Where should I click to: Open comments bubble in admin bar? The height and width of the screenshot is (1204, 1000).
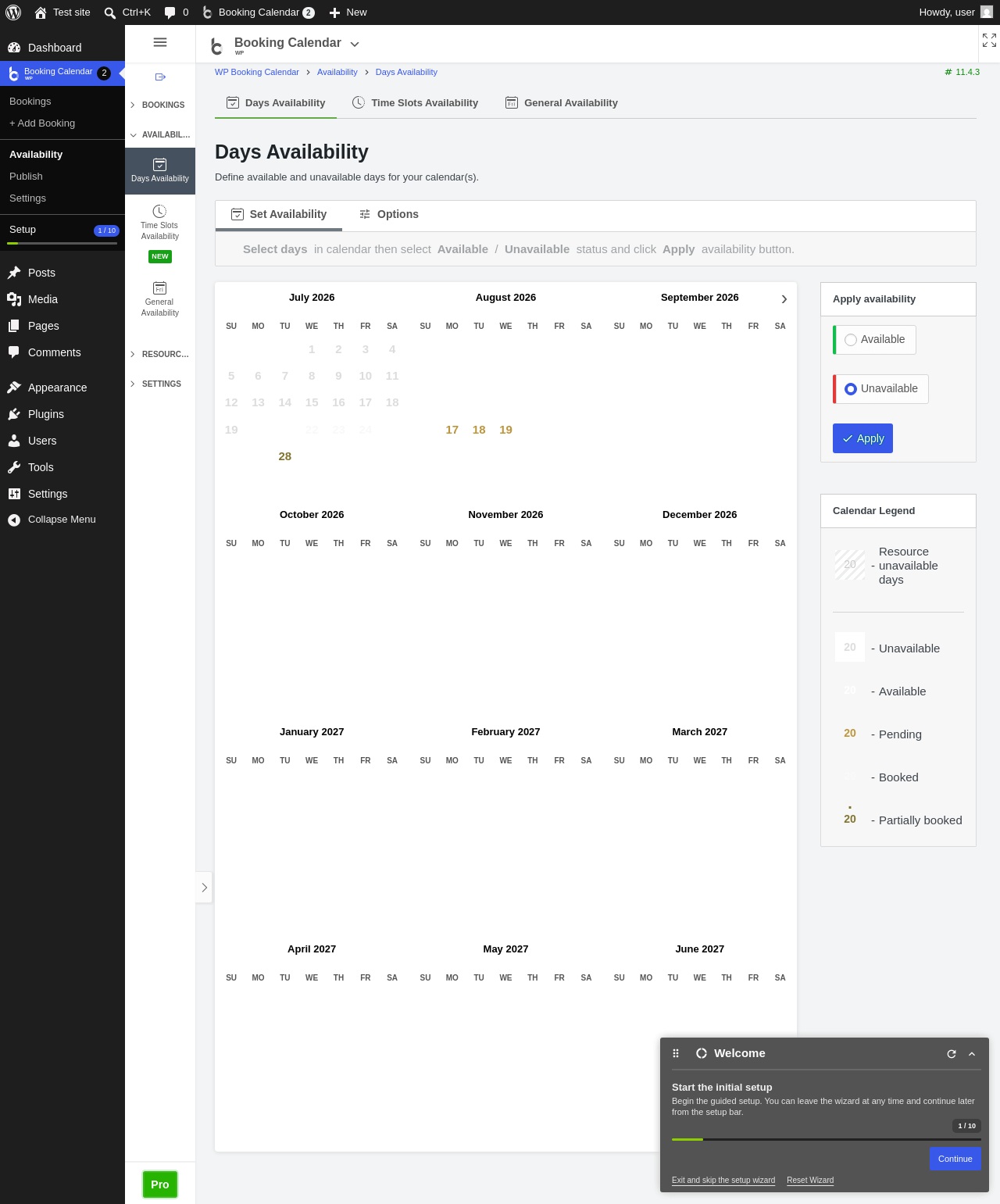click(x=177, y=13)
